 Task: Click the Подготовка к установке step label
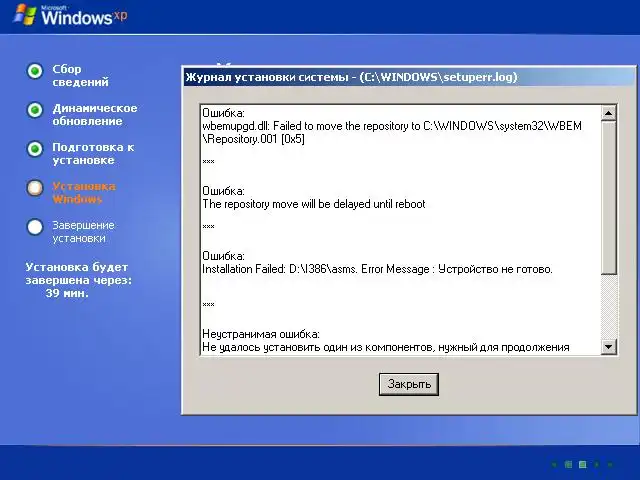click(x=93, y=153)
